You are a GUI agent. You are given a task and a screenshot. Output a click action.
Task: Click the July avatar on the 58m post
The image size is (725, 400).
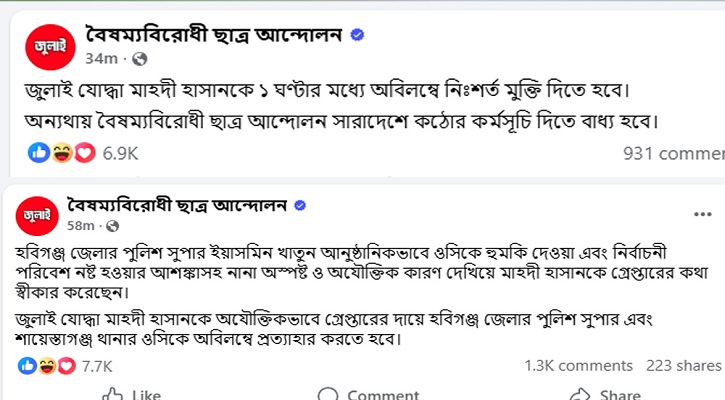(37, 215)
